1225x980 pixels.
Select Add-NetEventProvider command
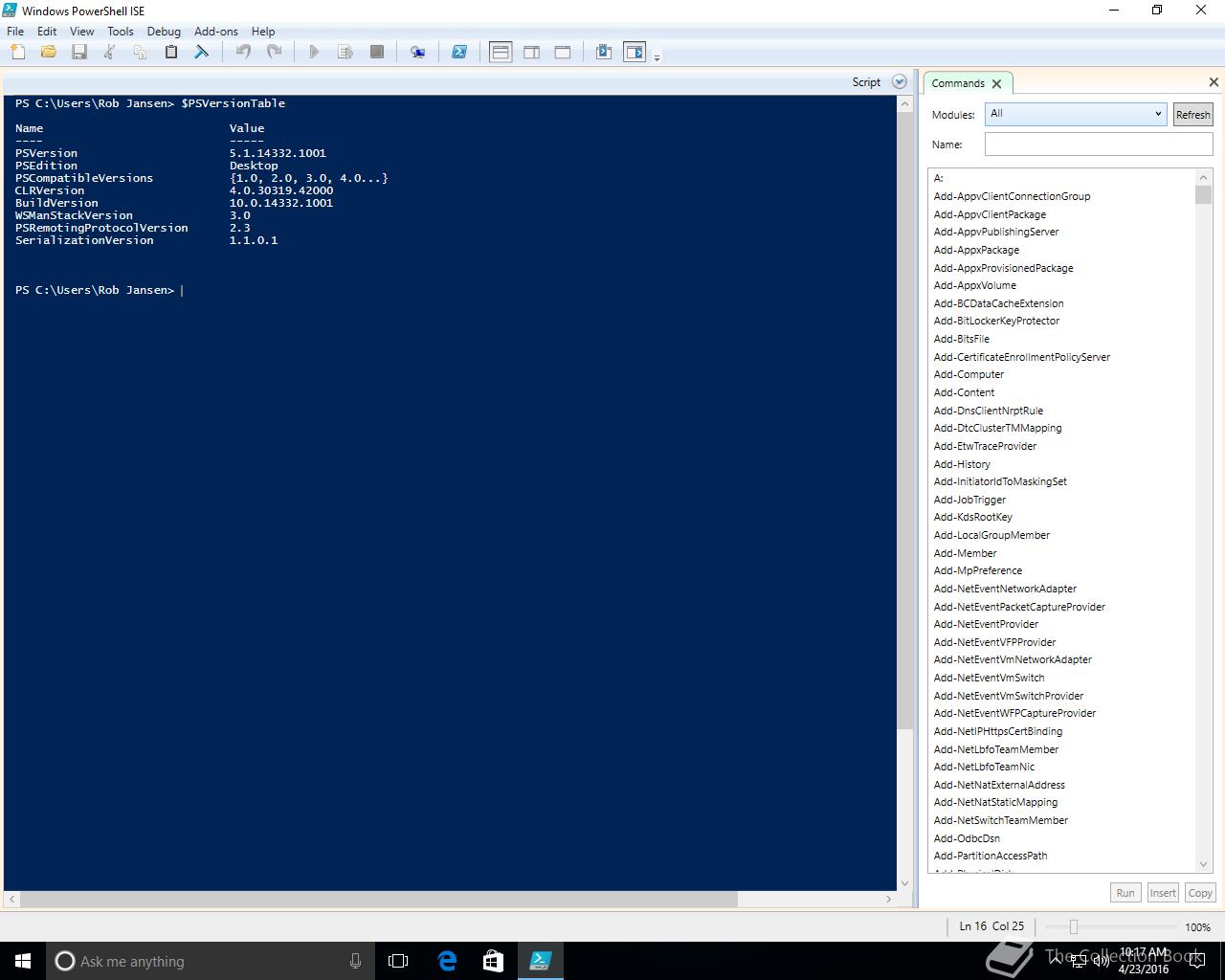(986, 624)
